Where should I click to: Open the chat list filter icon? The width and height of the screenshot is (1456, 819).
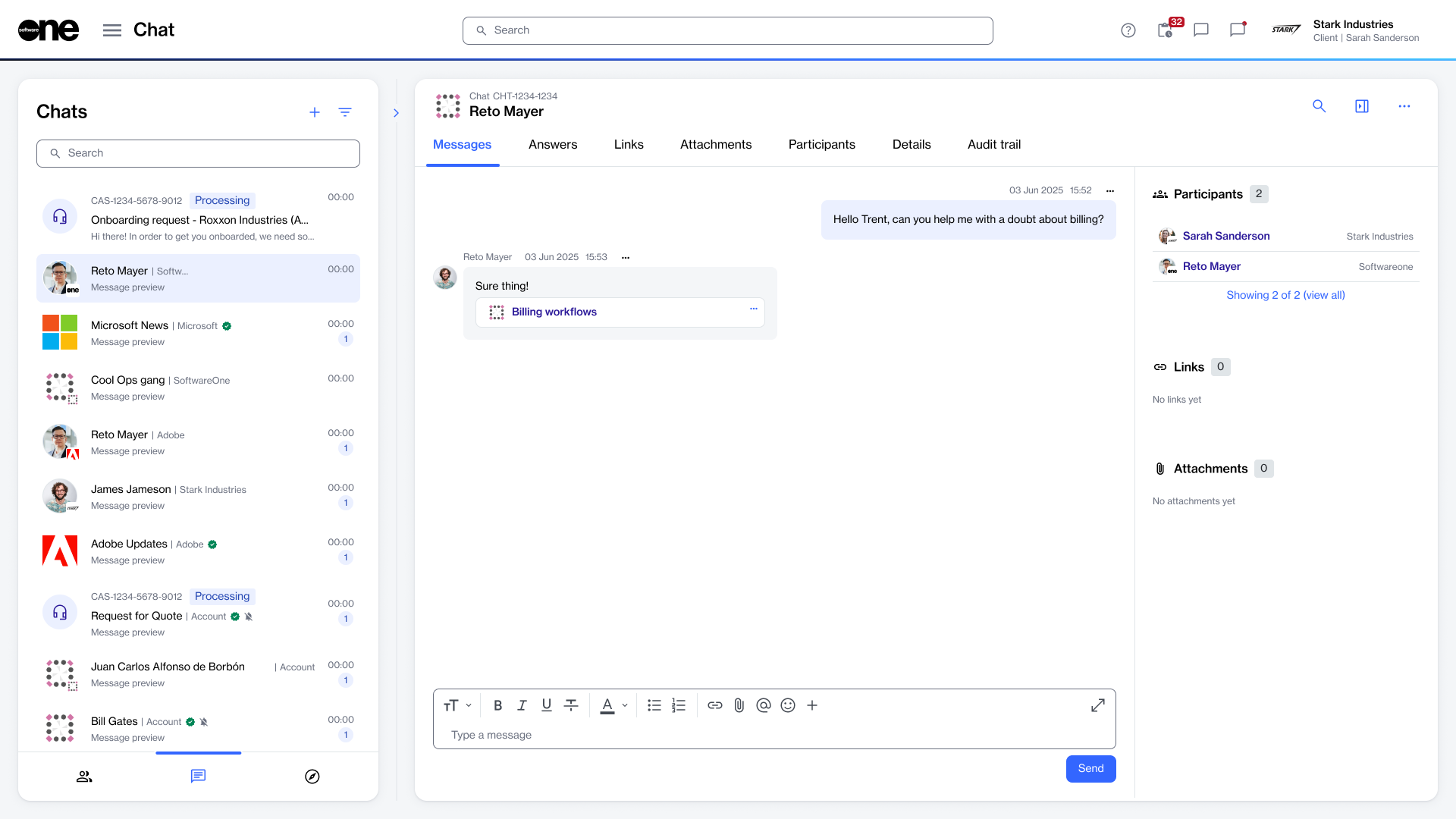345,112
